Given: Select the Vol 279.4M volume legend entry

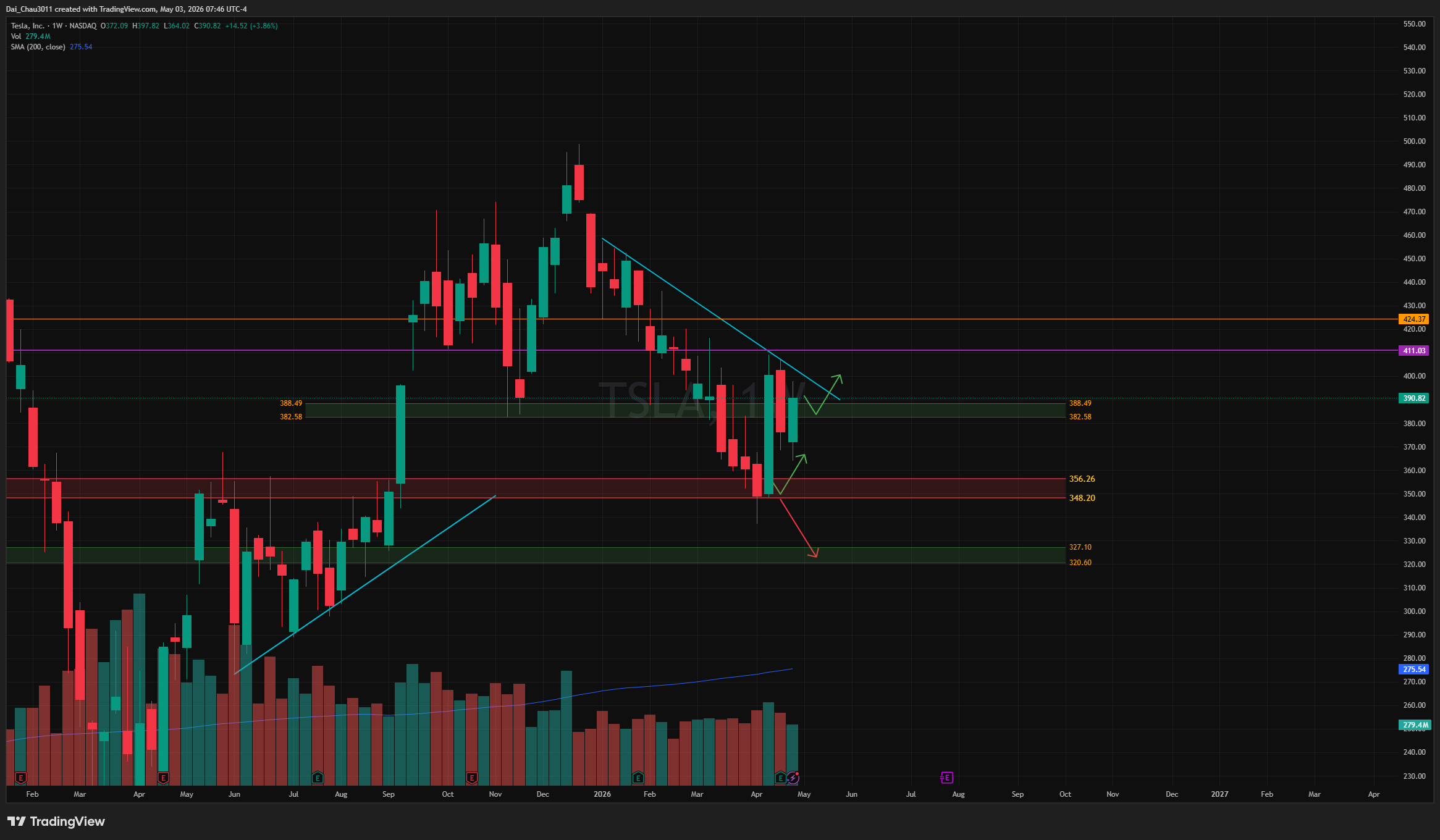Looking at the screenshot, I should tap(30, 36).
